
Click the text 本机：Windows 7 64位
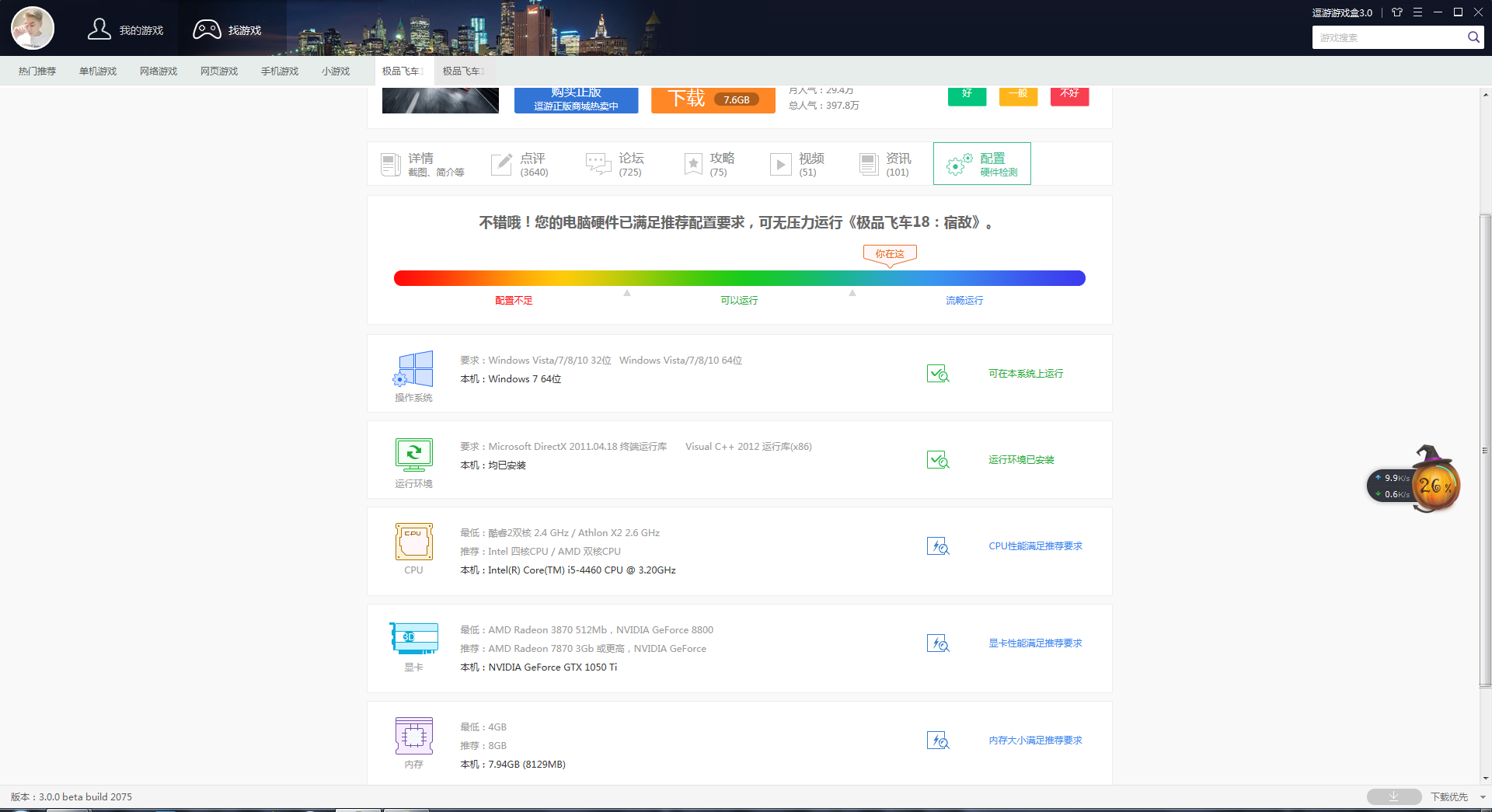pos(511,379)
